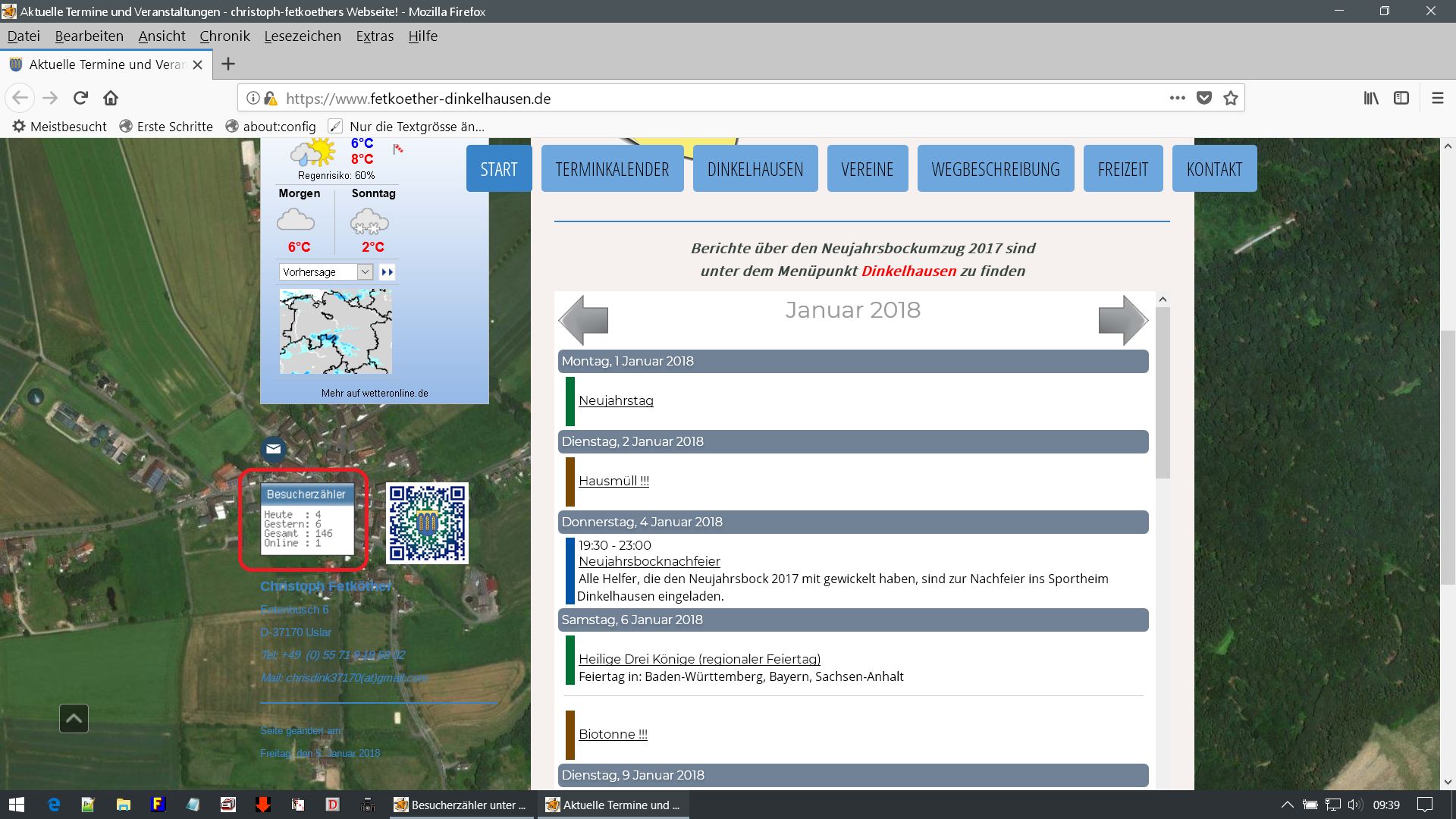Click the KONTAKT navigation button
Screen dimensions: 1456x819
click(1214, 168)
